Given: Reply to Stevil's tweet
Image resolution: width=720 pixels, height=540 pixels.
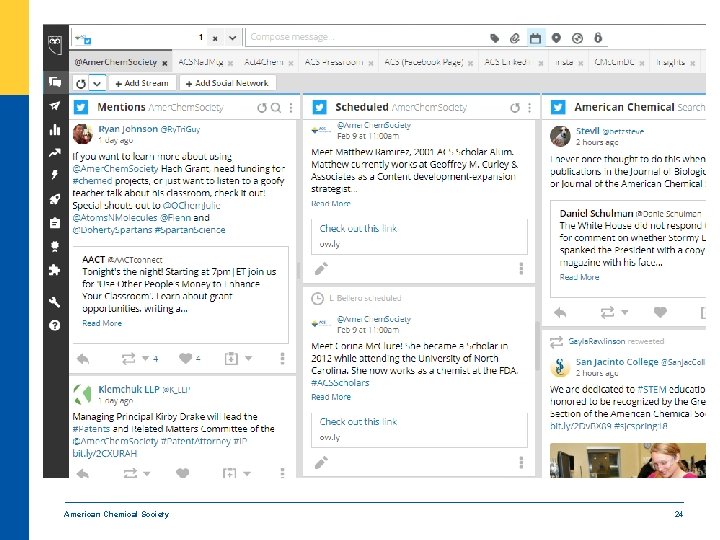Looking at the screenshot, I should (560, 313).
